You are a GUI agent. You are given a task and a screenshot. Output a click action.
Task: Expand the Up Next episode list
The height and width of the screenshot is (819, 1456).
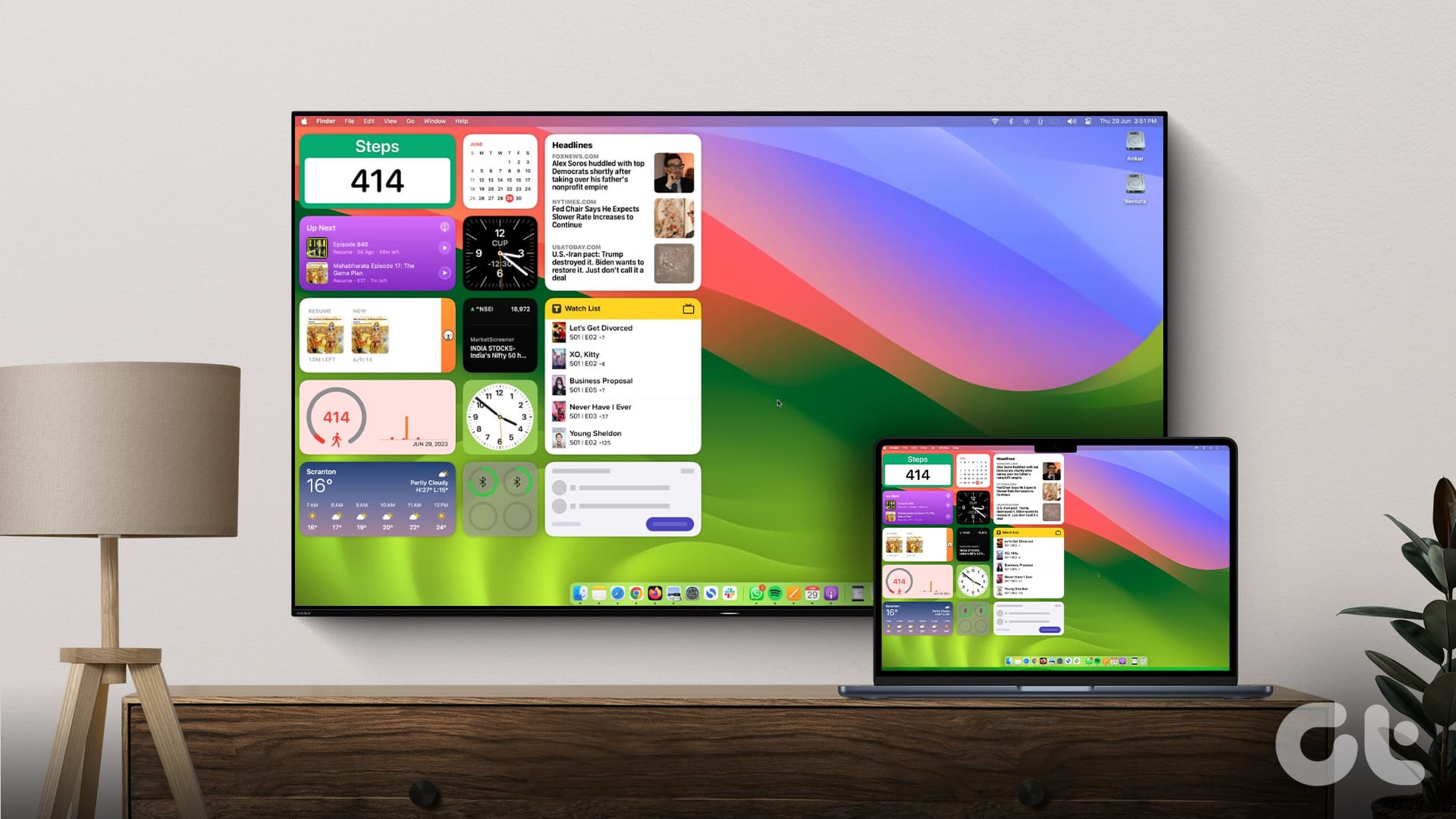tap(443, 227)
